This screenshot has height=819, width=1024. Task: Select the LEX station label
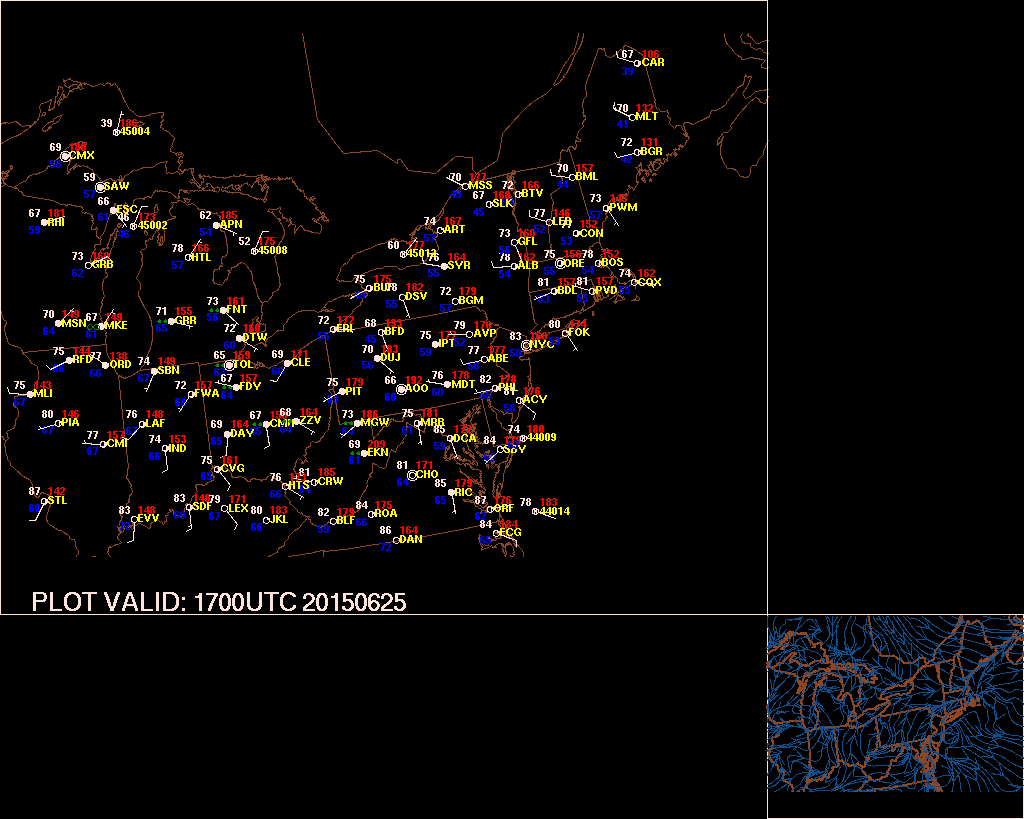(238, 509)
